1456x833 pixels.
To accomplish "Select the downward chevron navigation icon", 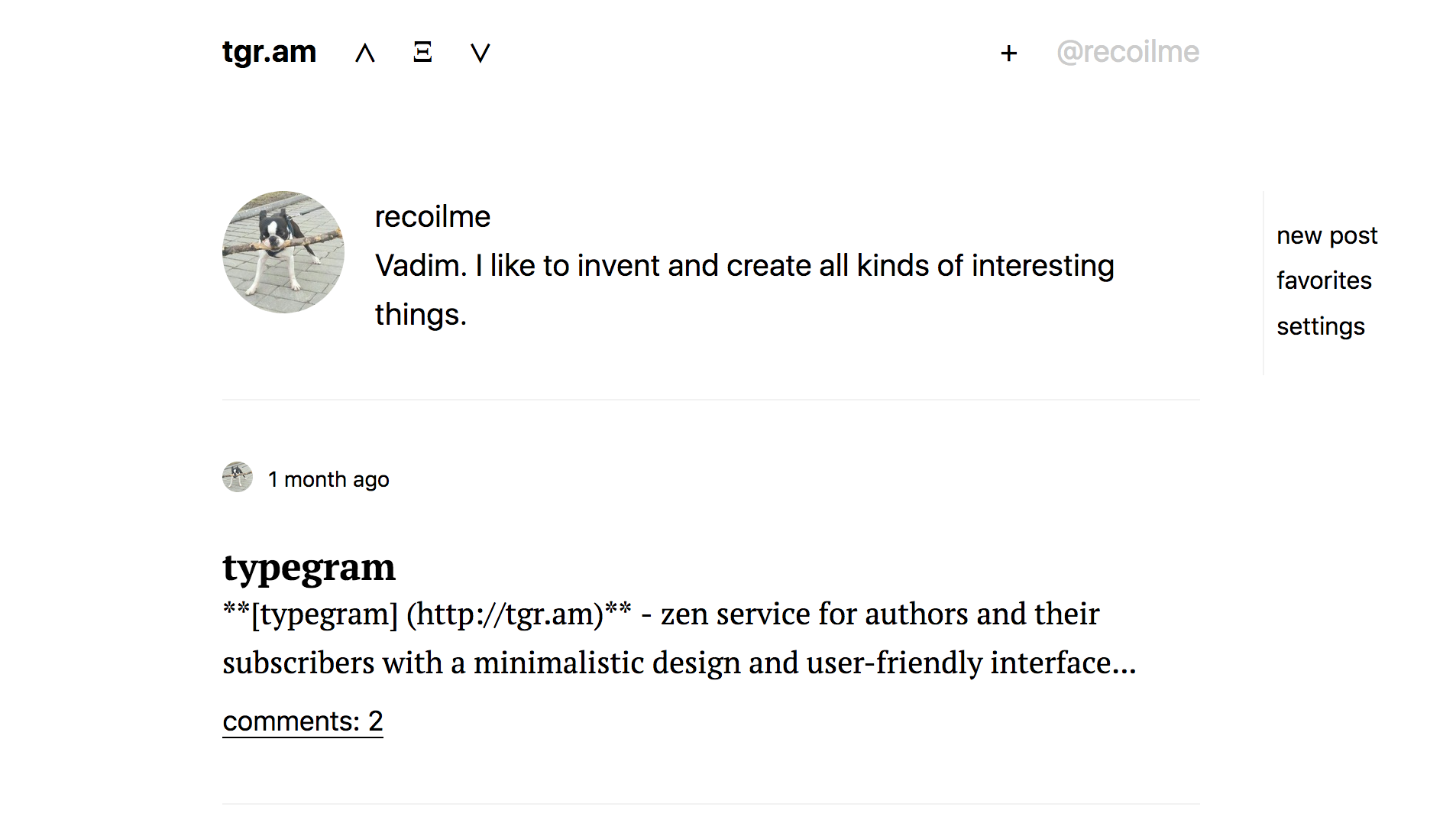I will (480, 53).
